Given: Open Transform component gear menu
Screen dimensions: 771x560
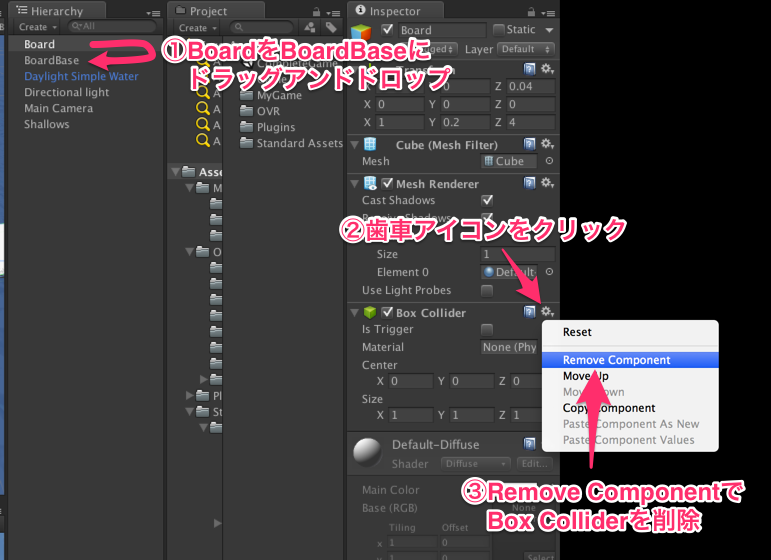Looking at the screenshot, I should pyautogui.click(x=547, y=69).
